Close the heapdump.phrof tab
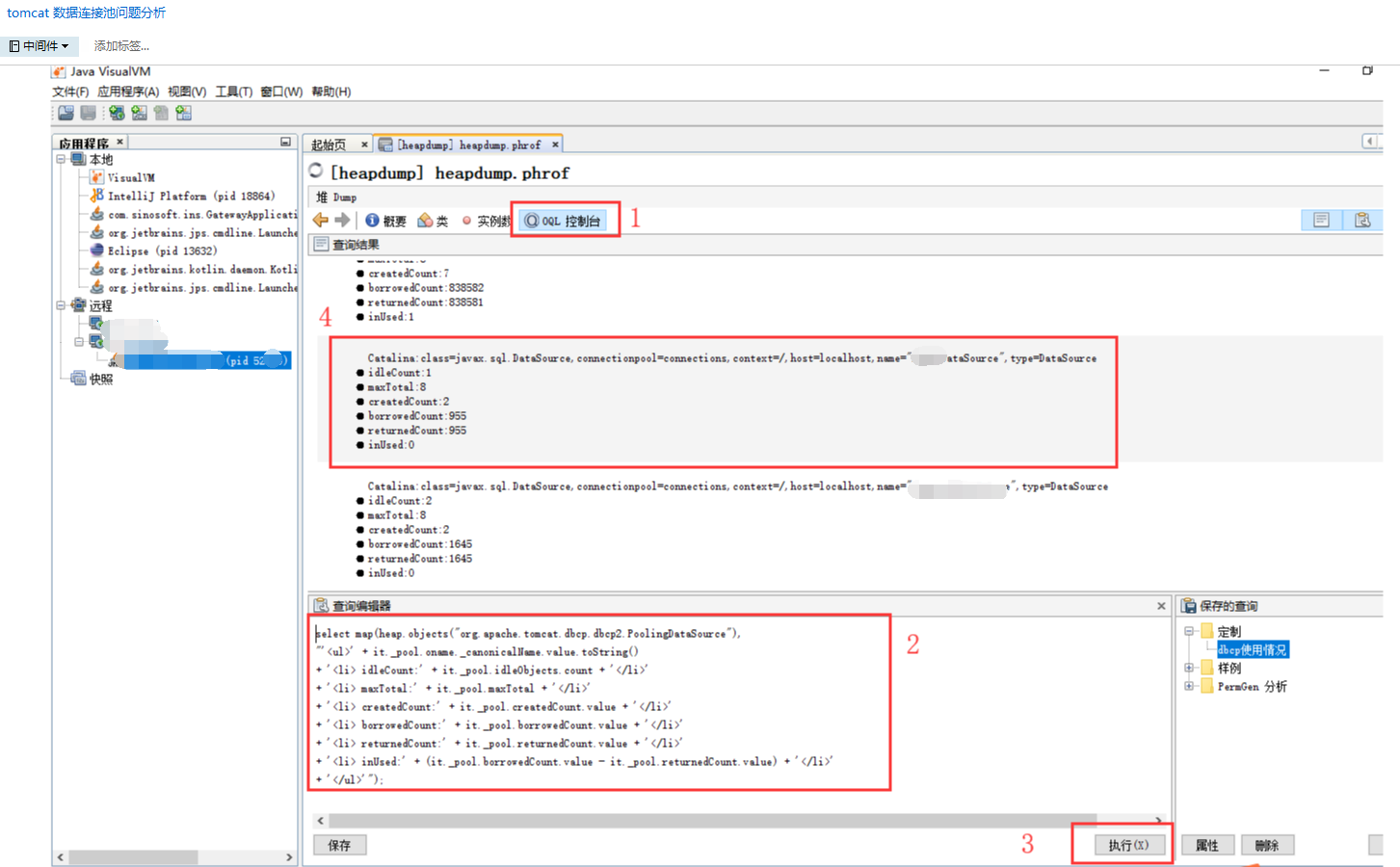 click(x=555, y=144)
